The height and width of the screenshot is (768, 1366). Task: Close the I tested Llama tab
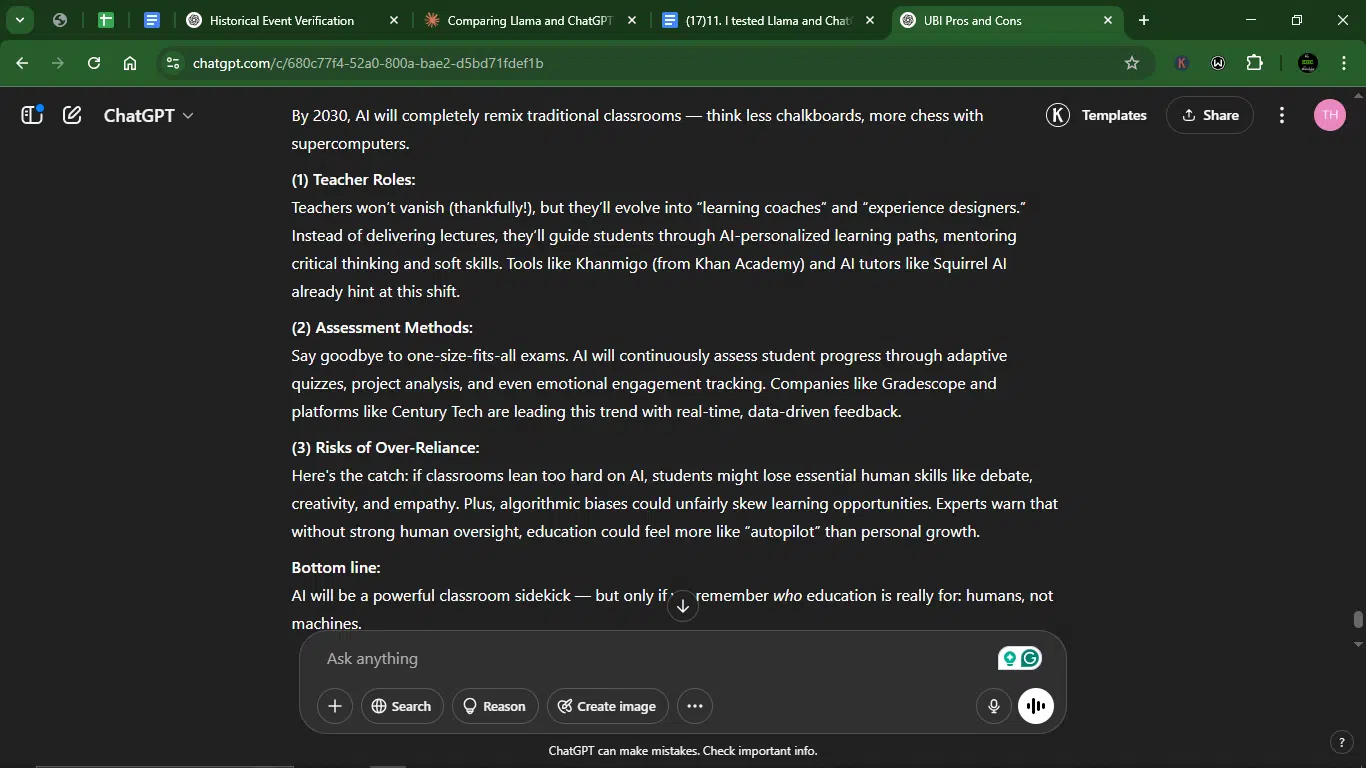[870, 20]
